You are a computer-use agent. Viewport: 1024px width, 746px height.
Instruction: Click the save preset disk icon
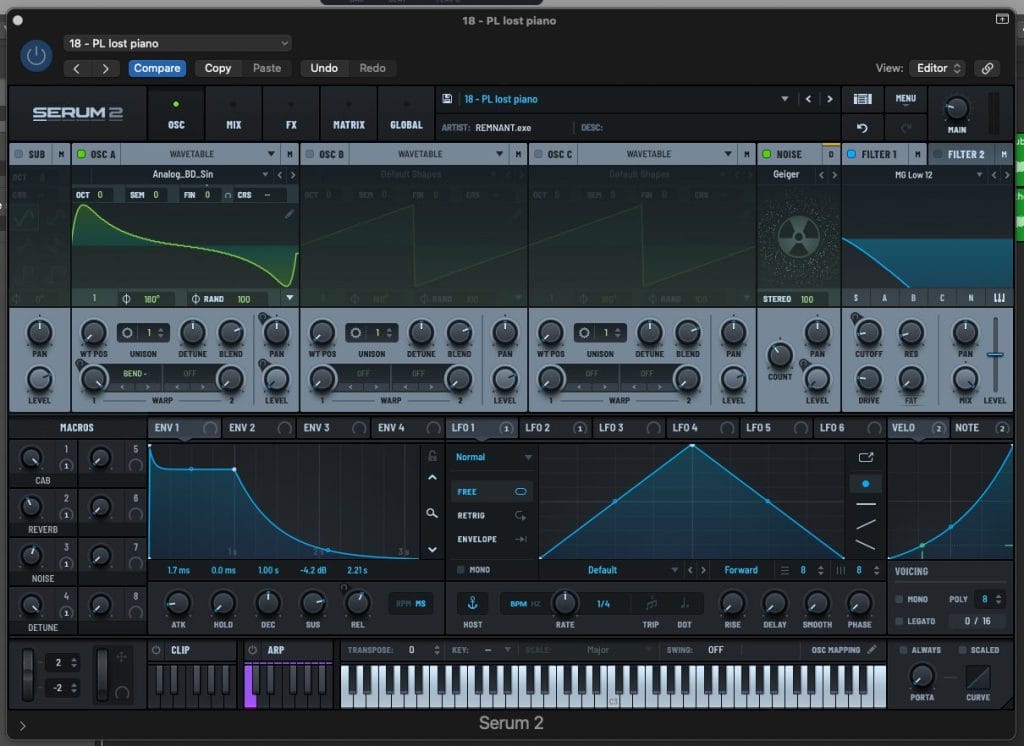tap(447, 99)
